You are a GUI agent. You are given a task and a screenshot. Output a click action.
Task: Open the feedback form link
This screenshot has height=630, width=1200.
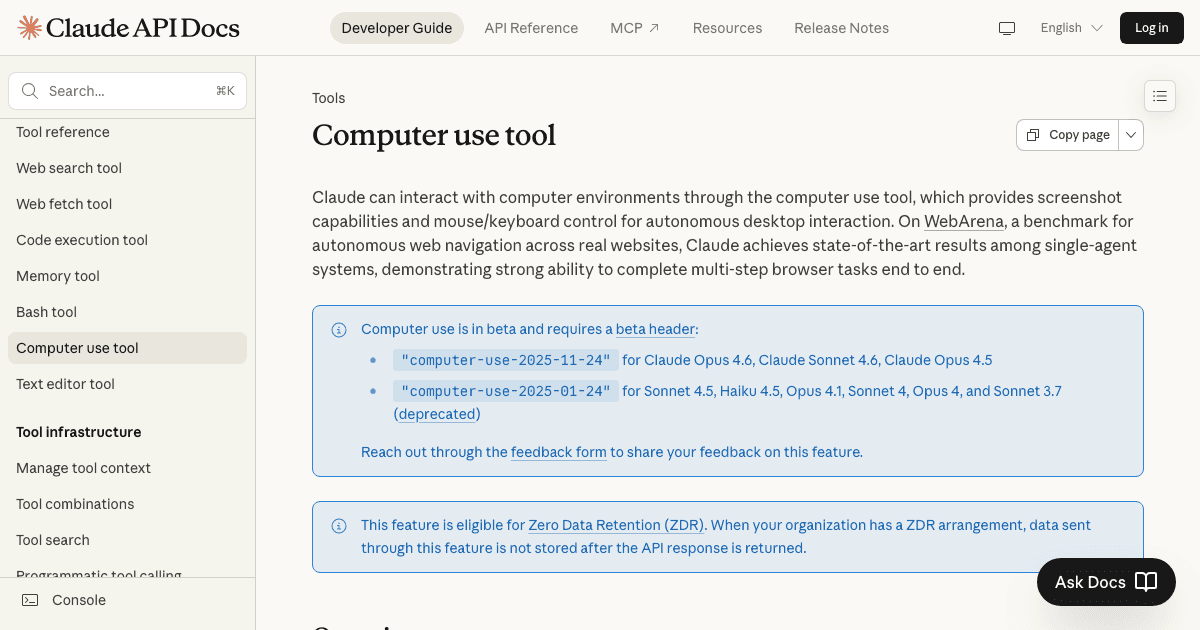(559, 452)
